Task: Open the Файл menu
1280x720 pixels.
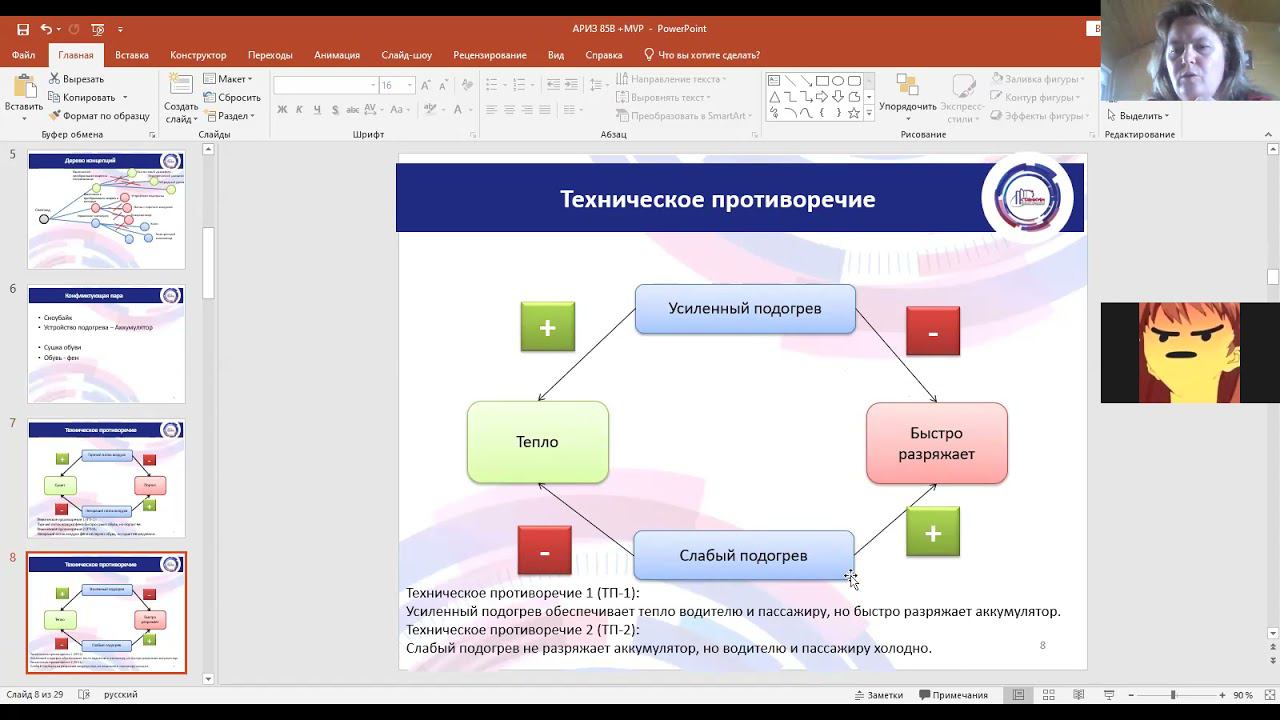Action: coord(23,55)
